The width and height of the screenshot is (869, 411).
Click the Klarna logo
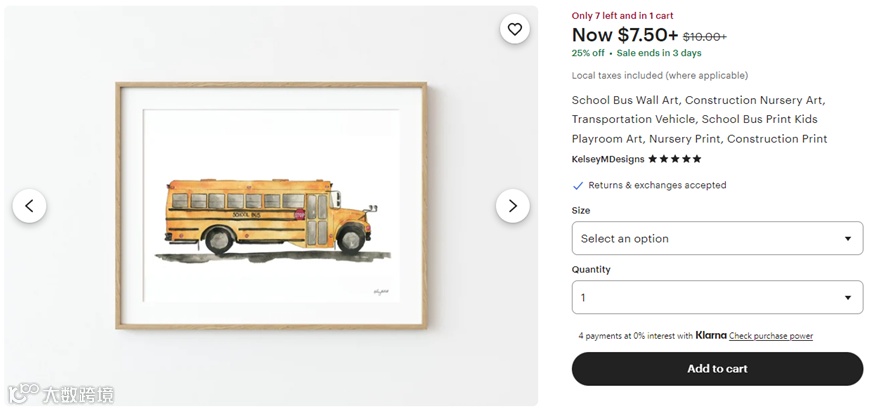click(x=711, y=336)
